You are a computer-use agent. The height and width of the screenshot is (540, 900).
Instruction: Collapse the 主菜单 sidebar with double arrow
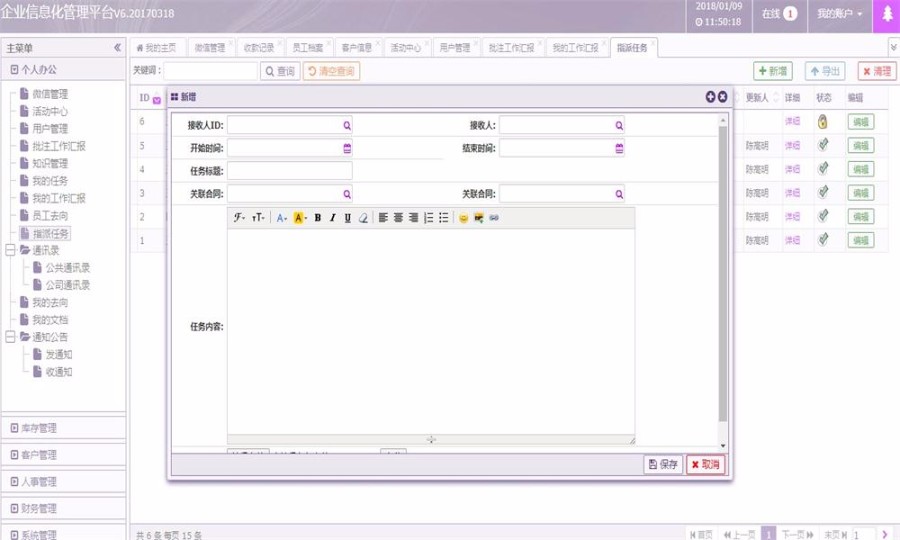[117, 48]
